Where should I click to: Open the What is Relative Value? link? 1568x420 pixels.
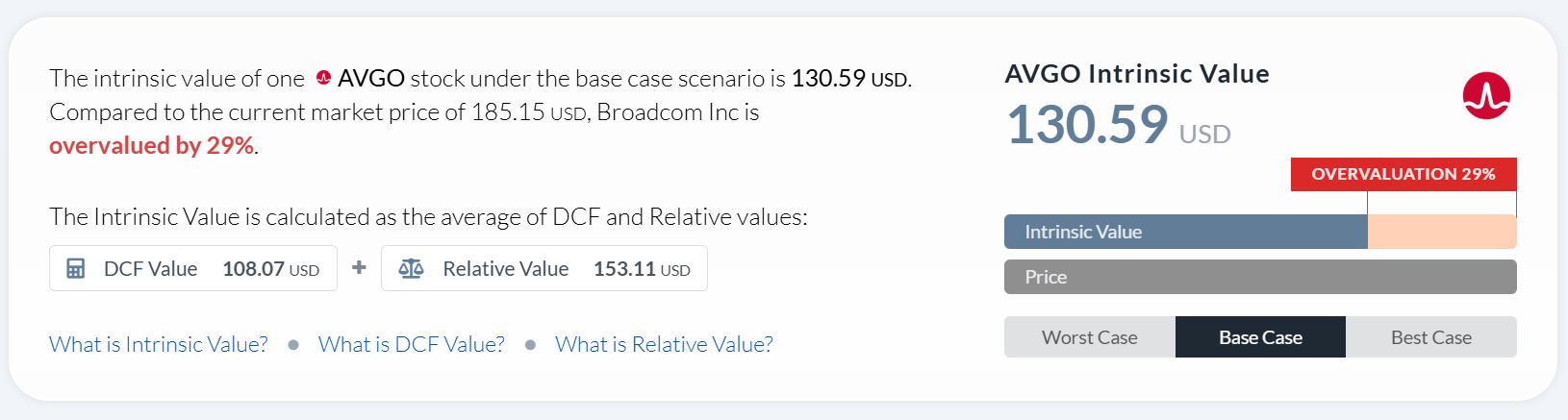[x=664, y=344]
